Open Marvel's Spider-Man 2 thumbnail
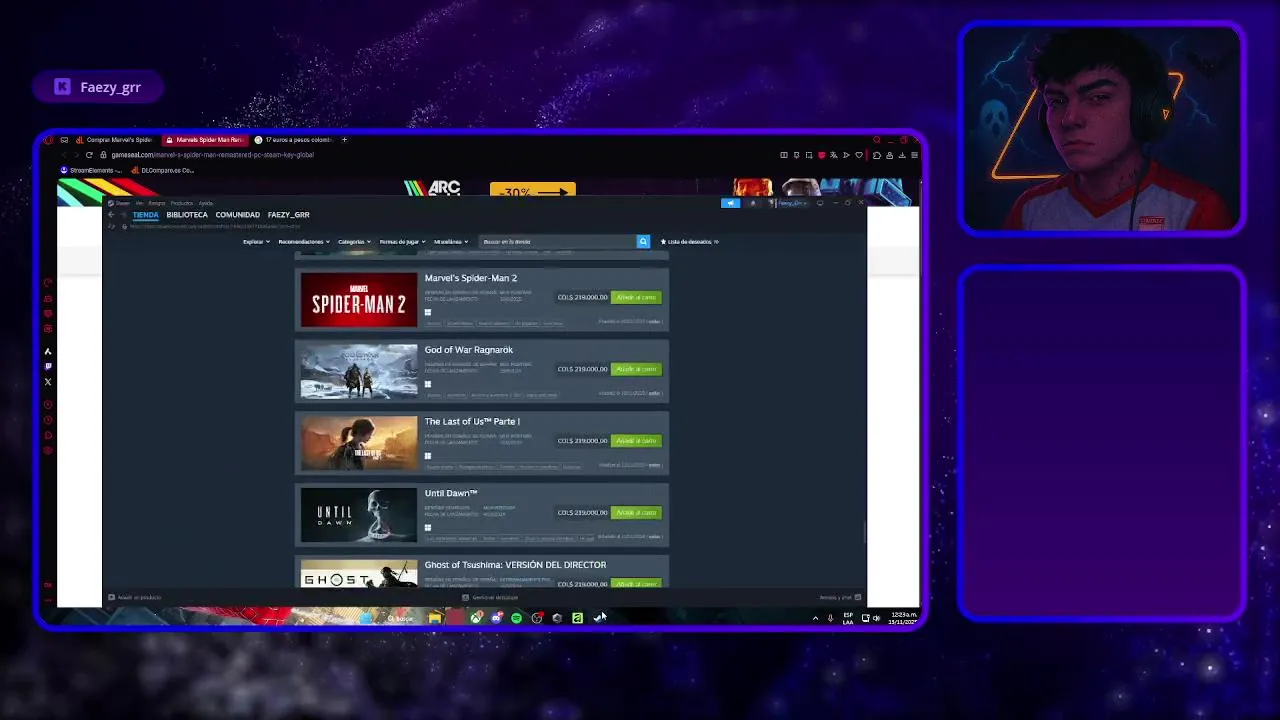This screenshot has width=1280, height=720. click(359, 299)
